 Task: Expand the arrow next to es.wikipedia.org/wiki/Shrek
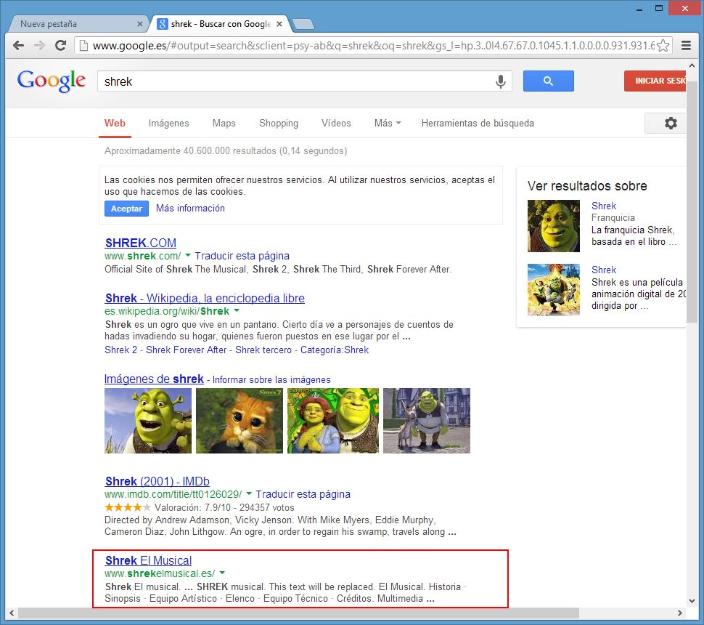[237, 311]
